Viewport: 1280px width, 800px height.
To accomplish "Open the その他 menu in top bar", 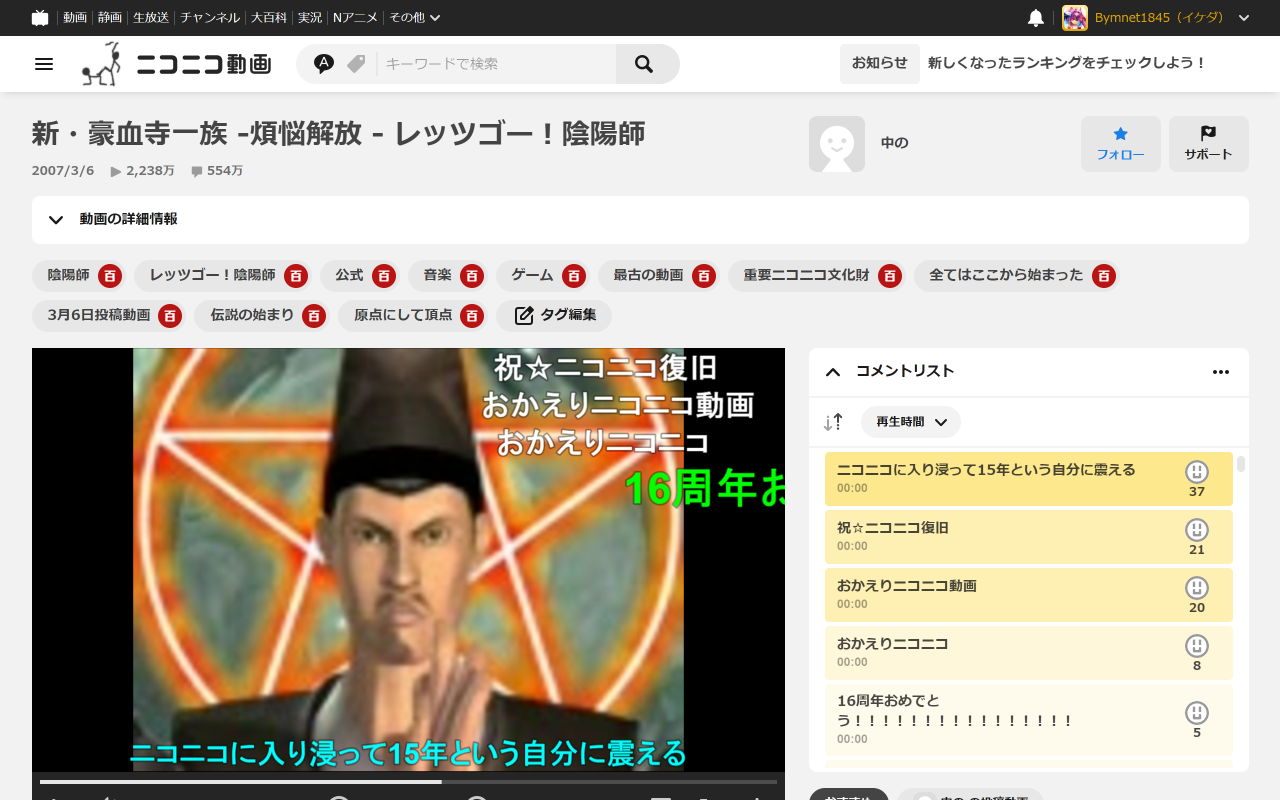I will (x=414, y=18).
